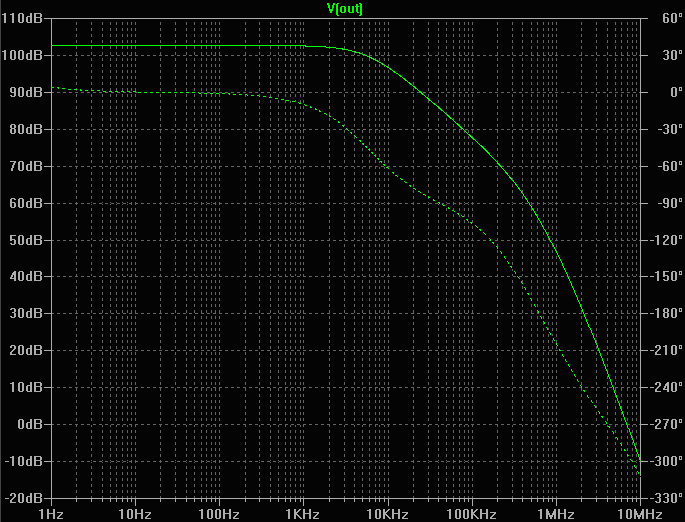Screen dimensions: 685x522
Task: Click the 10KHz frequency axis label
Action: [x=387, y=514]
